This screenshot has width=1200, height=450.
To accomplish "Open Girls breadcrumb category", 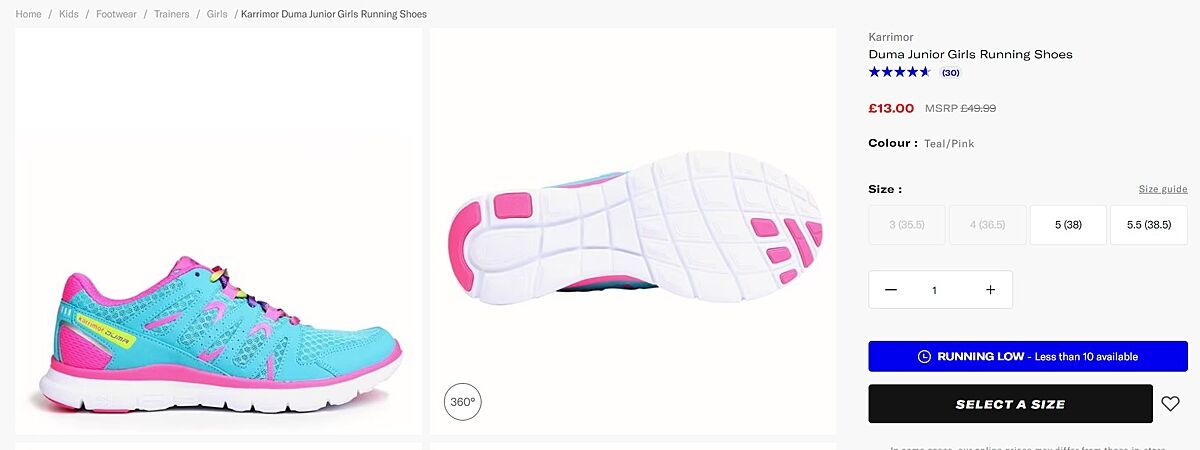I will point(217,14).
